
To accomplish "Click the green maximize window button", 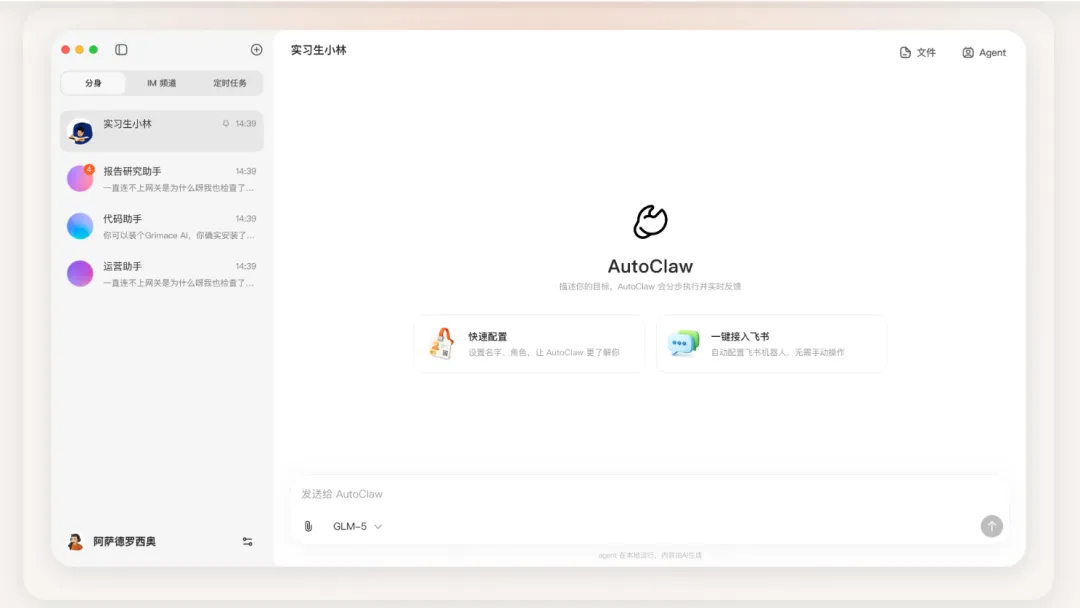I will pos(94,50).
